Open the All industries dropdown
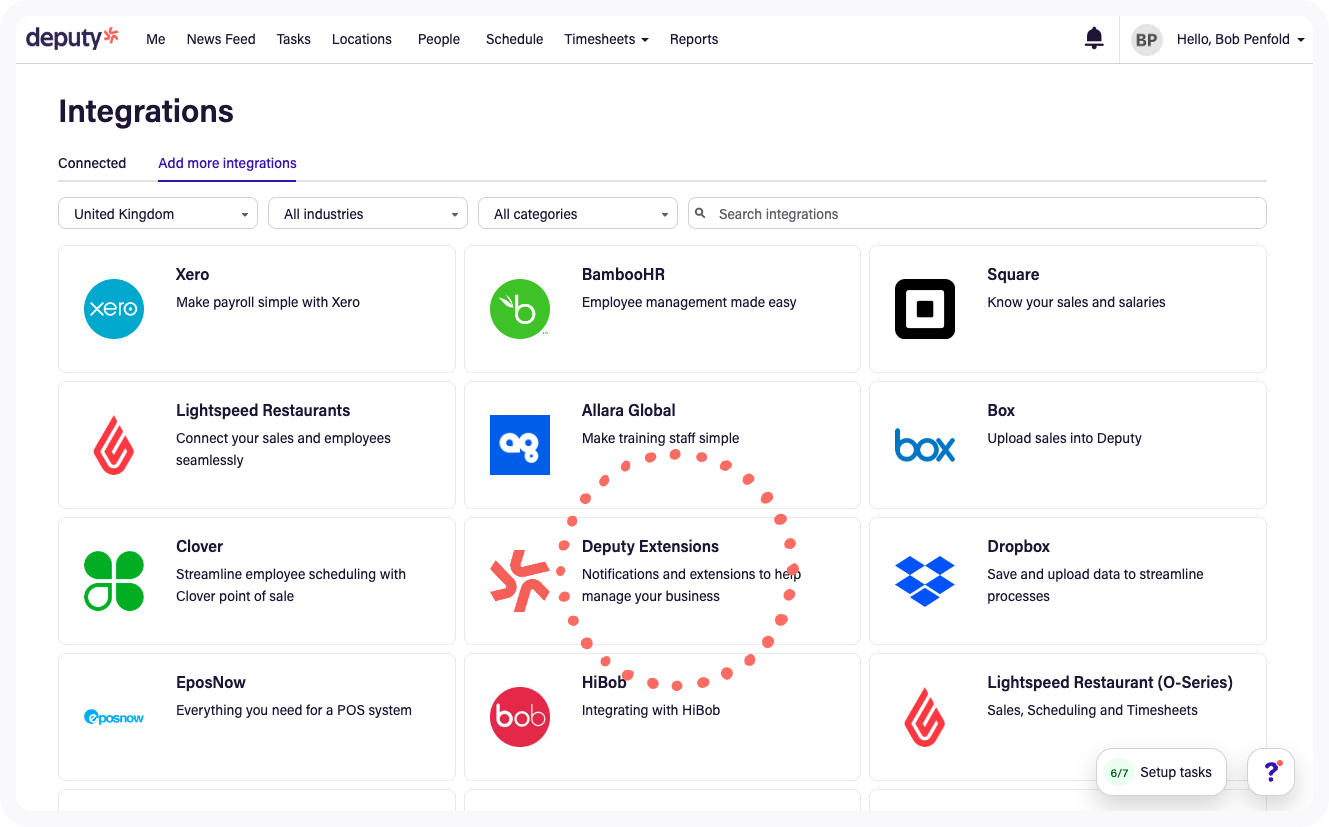The image size is (1329, 827). 368,213
